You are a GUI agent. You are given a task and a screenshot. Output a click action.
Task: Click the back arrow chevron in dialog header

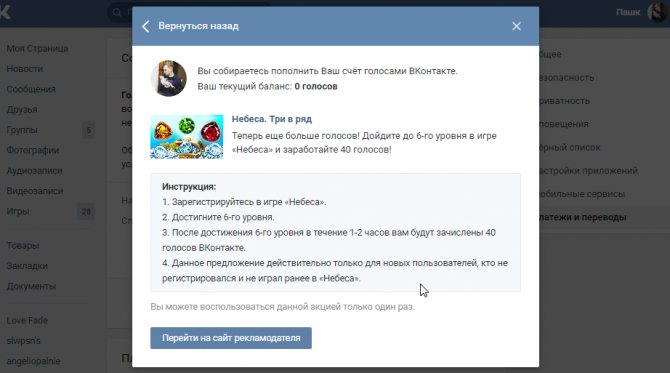point(146,26)
